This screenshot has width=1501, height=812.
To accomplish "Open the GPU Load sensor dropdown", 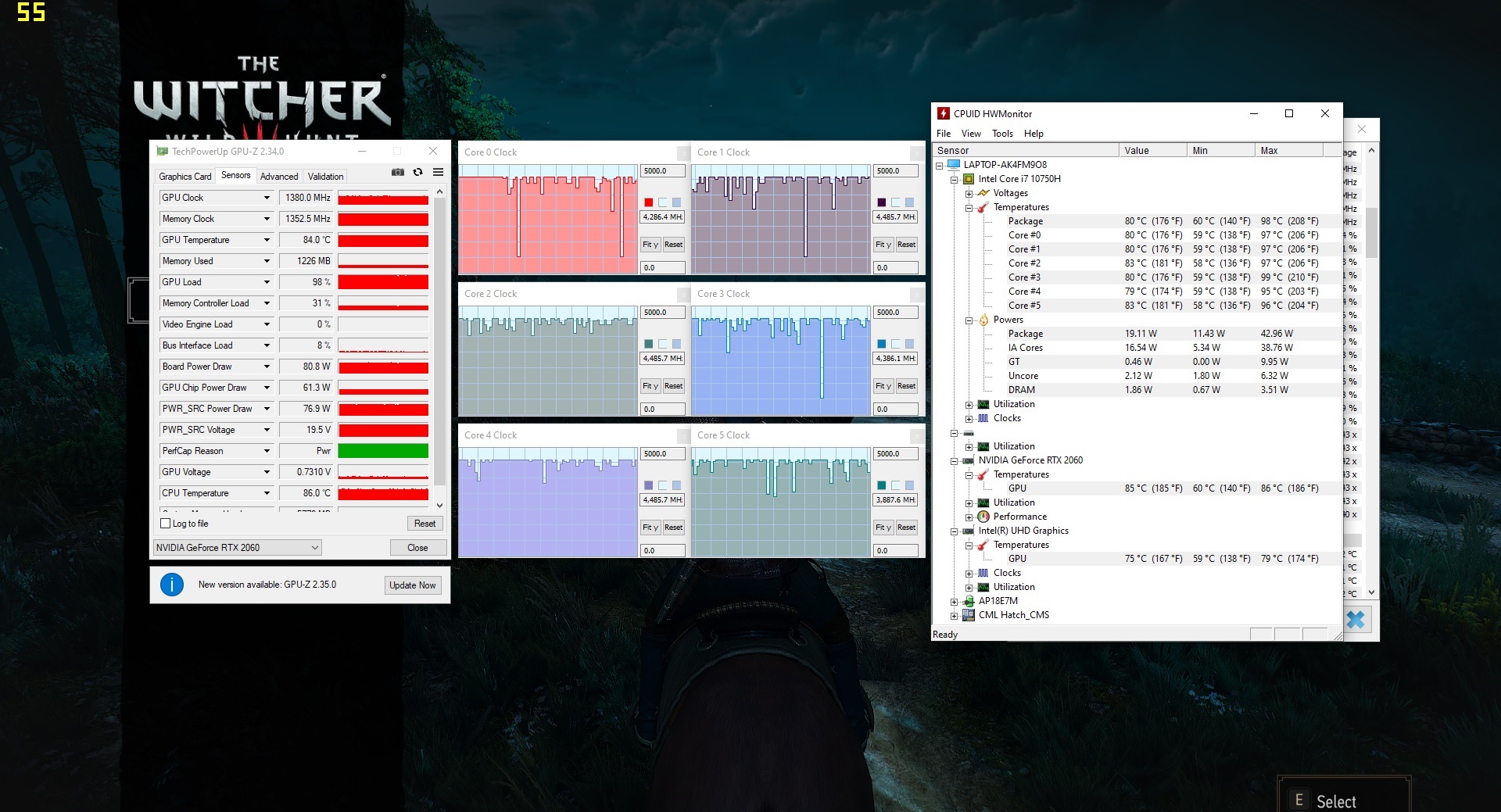I will click(x=267, y=282).
